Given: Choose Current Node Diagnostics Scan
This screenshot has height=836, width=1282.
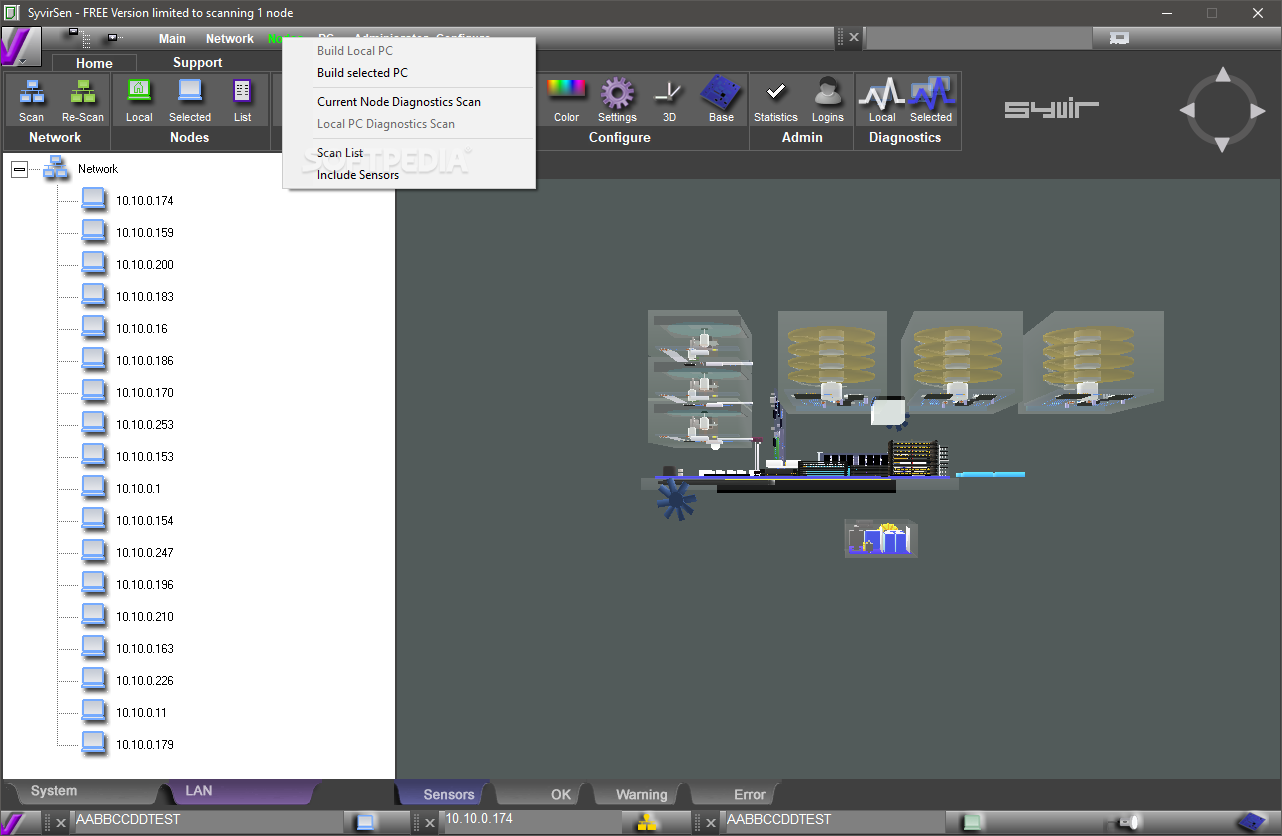Looking at the screenshot, I should pos(399,102).
